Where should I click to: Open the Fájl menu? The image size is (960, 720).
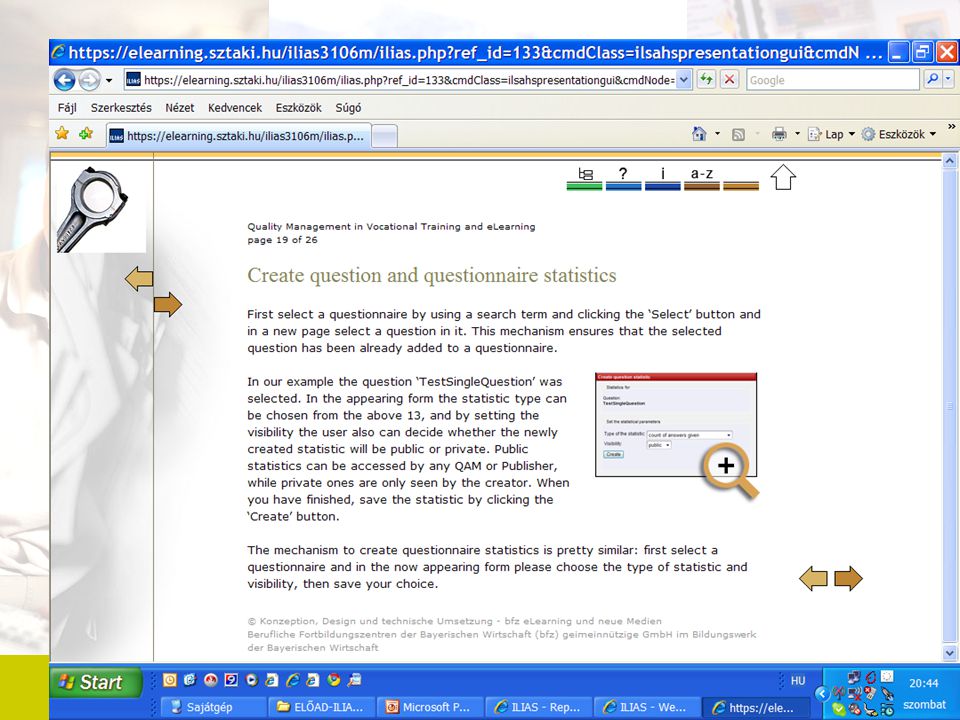tap(67, 108)
